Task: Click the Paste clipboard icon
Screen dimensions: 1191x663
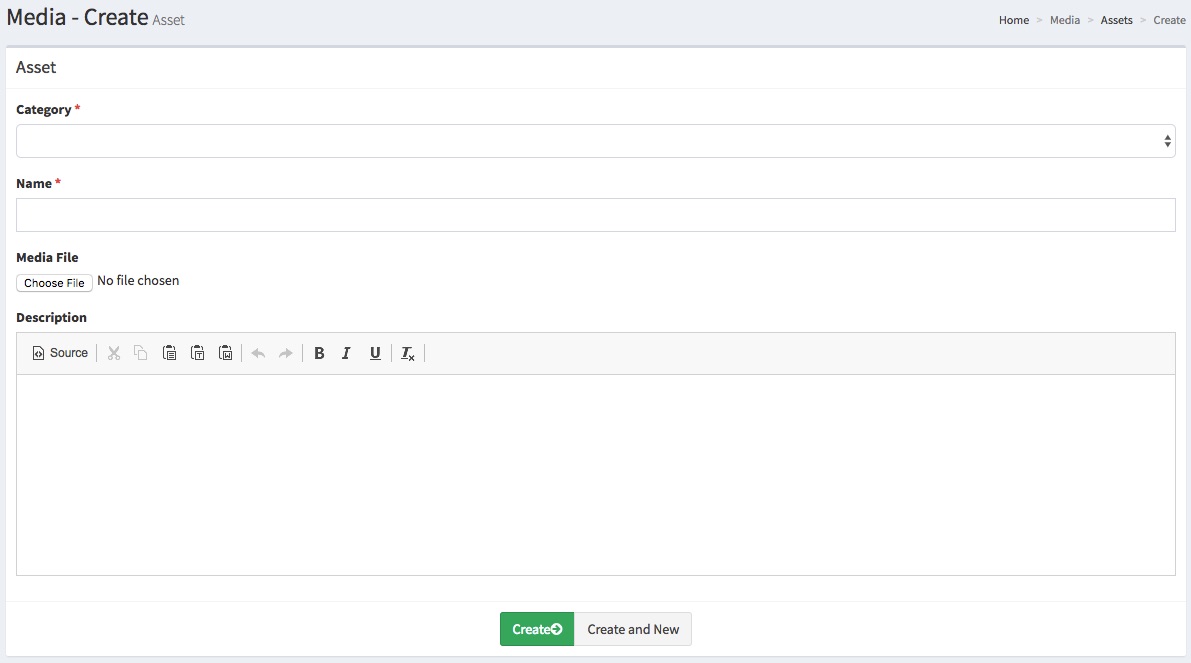Action: pos(170,353)
